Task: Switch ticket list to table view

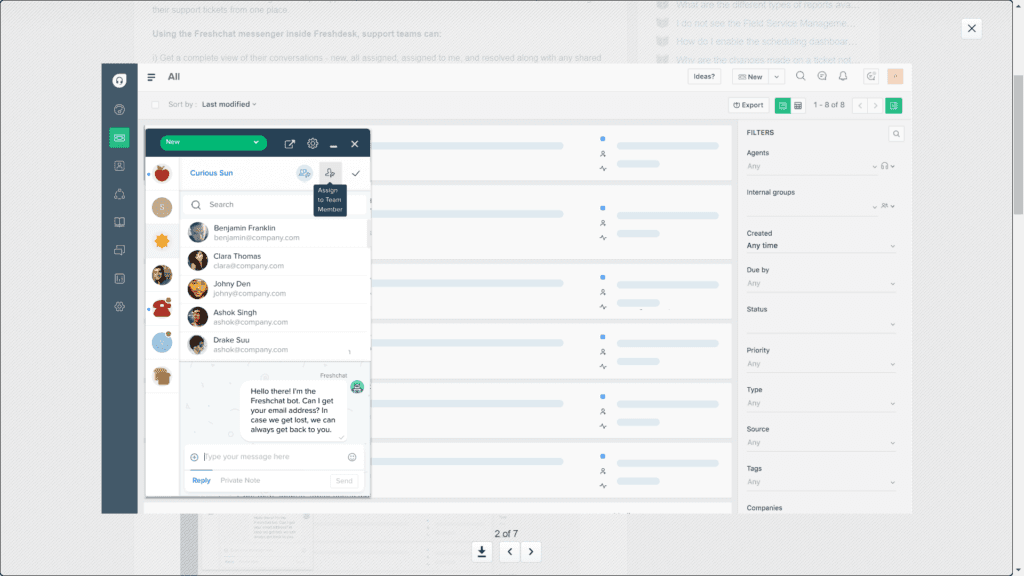Action: pos(797,105)
